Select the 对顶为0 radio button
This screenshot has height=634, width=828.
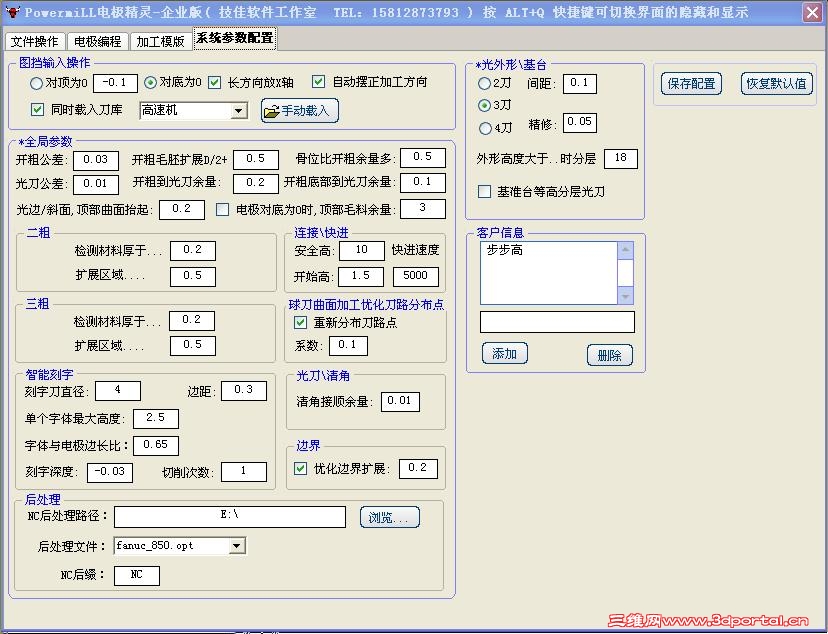point(36,83)
